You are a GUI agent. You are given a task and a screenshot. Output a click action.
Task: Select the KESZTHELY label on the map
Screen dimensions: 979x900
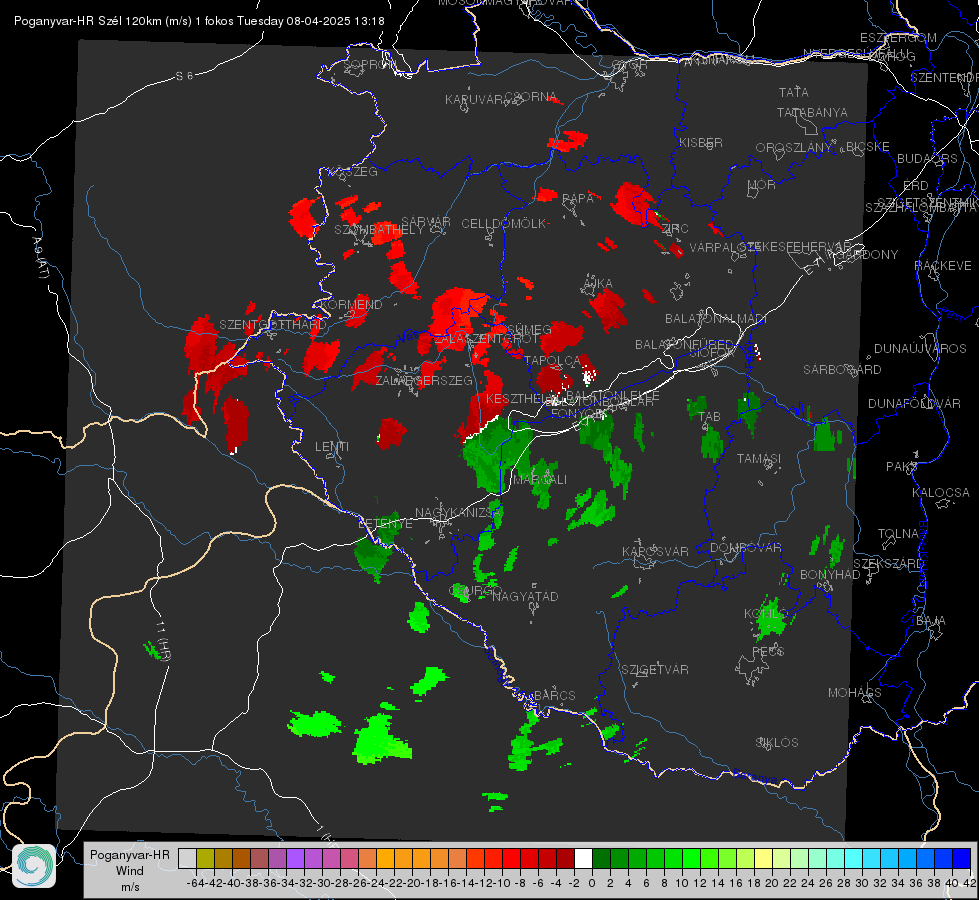pyautogui.click(x=520, y=398)
